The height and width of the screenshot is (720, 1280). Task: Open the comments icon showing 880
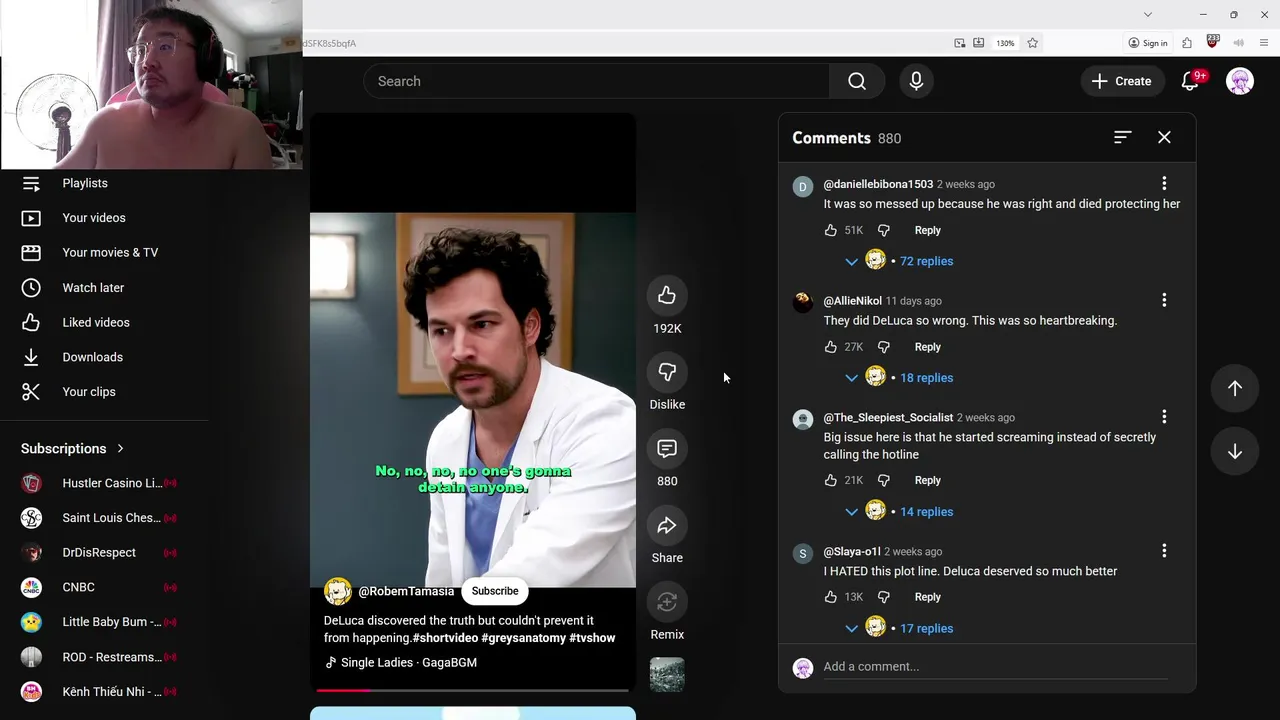pyautogui.click(x=667, y=449)
